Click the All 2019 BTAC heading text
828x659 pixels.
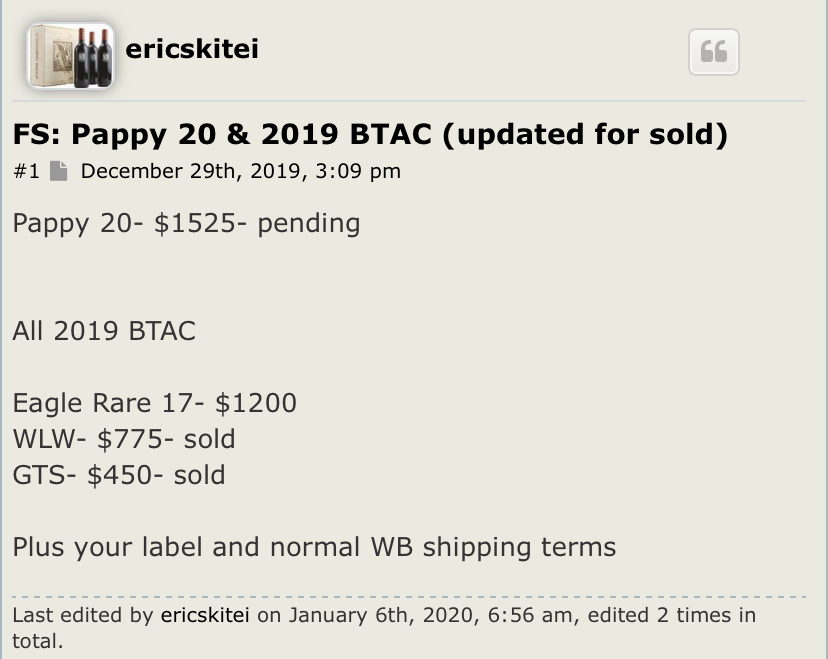pos(104,331)
